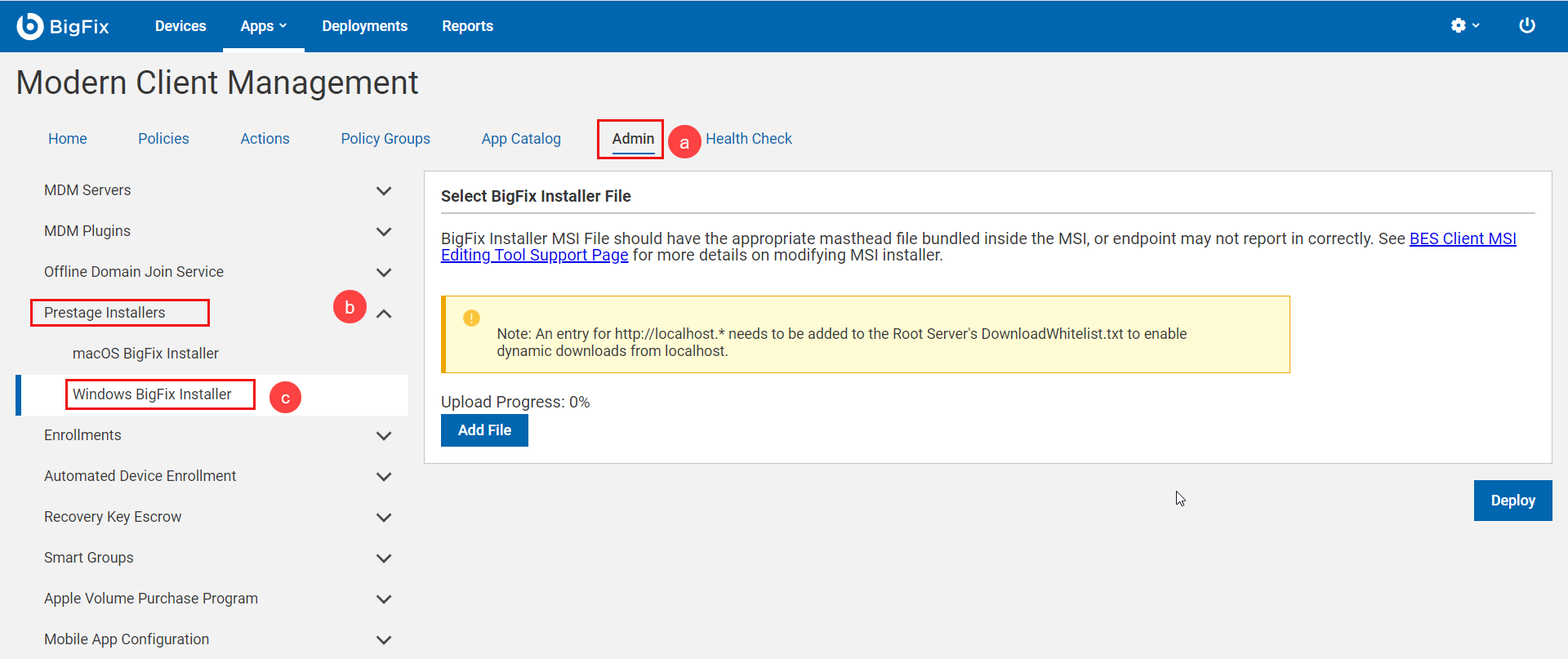Expand the MDM Servers section
Image resolution: width=1568 pixels, height=659 pixels.
384,191
